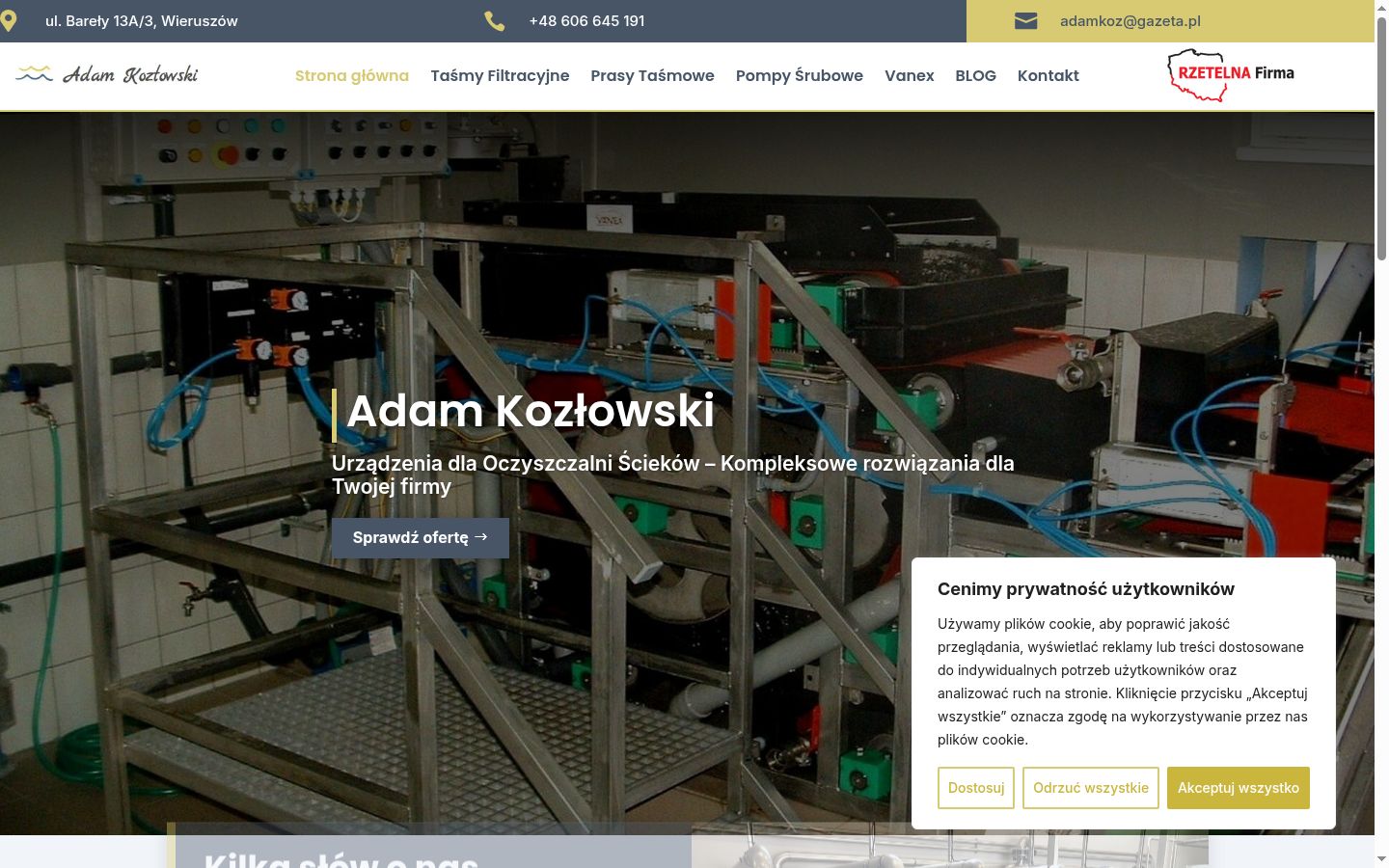Navigate to Pompy Śrubowe

[x=800, y=75]
